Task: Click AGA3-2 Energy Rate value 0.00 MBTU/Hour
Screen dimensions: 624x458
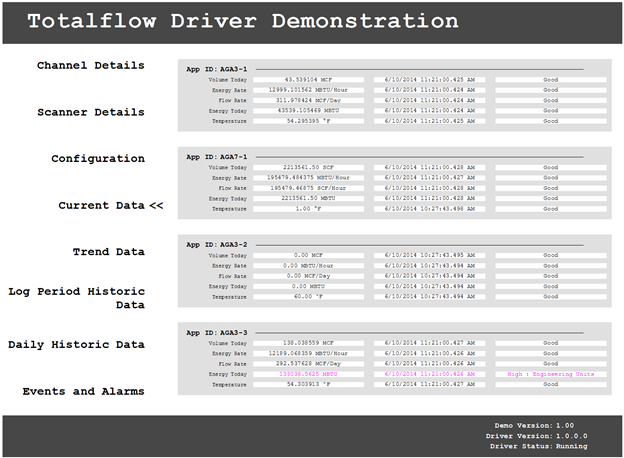Action: (x=308, y=265)
